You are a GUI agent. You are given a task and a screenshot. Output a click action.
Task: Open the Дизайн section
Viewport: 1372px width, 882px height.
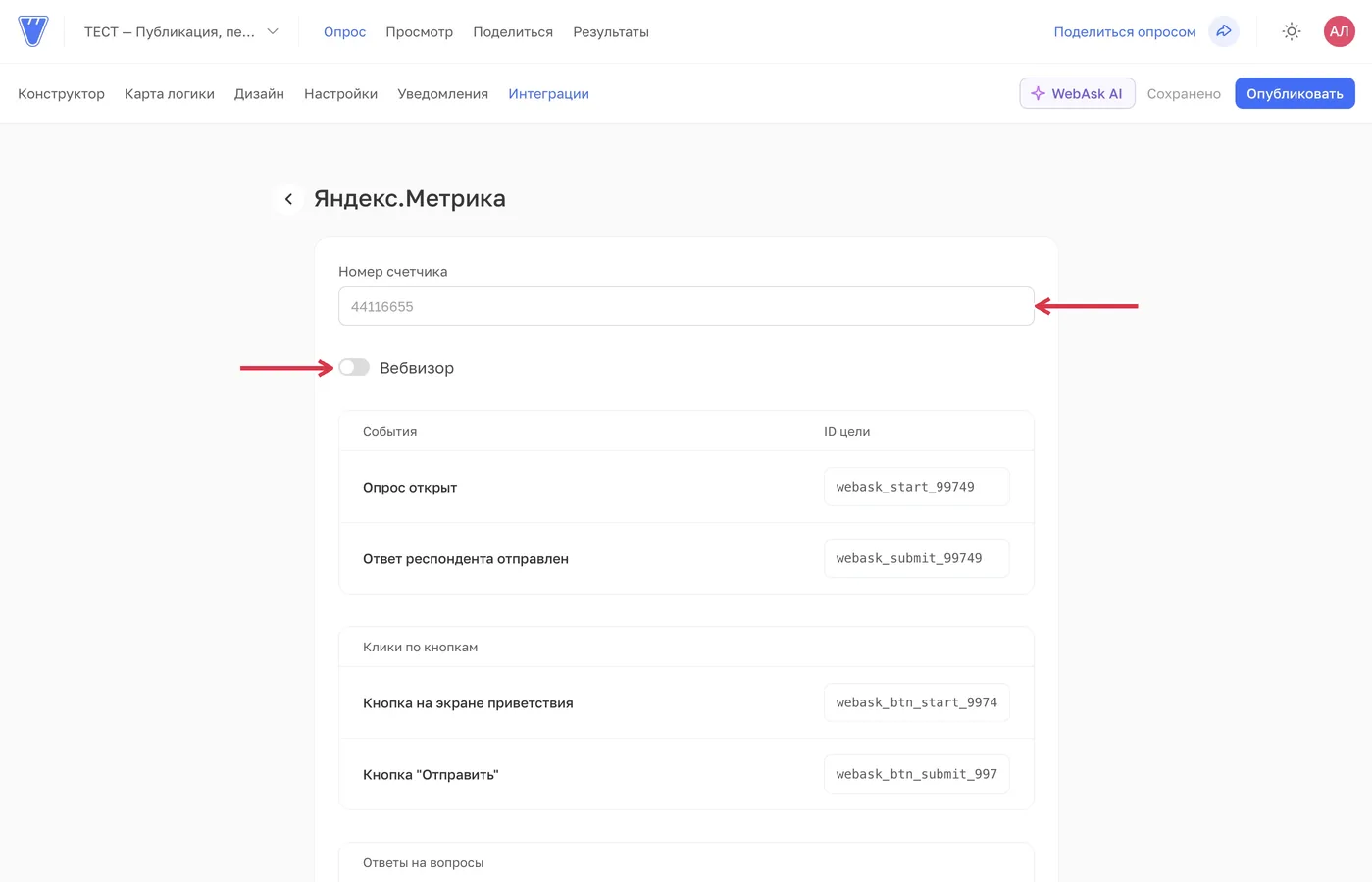259,94
